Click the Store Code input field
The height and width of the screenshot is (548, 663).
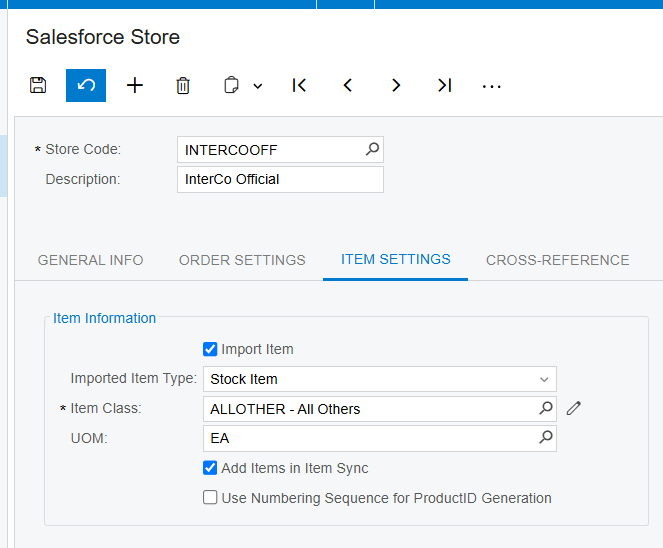(x=280, y=149)
